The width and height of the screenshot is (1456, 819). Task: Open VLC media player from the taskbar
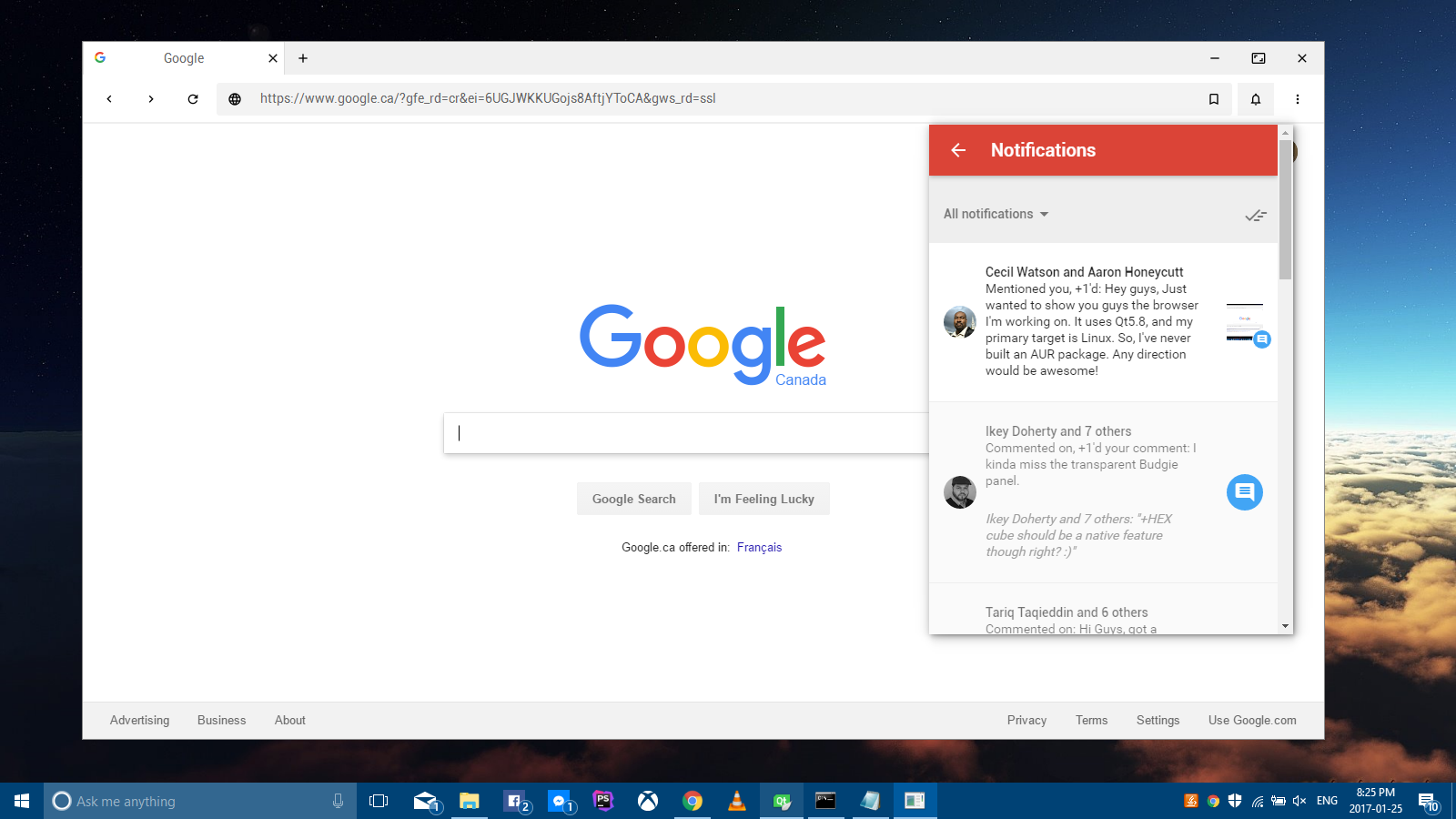coord(737,801)
